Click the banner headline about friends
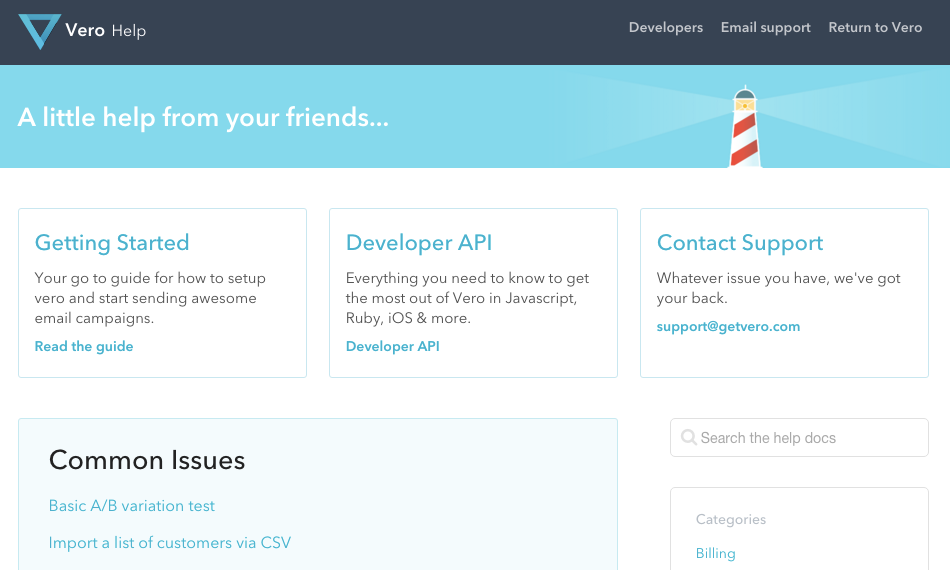The width and height of the screenshot is (950, 570). 203,118
